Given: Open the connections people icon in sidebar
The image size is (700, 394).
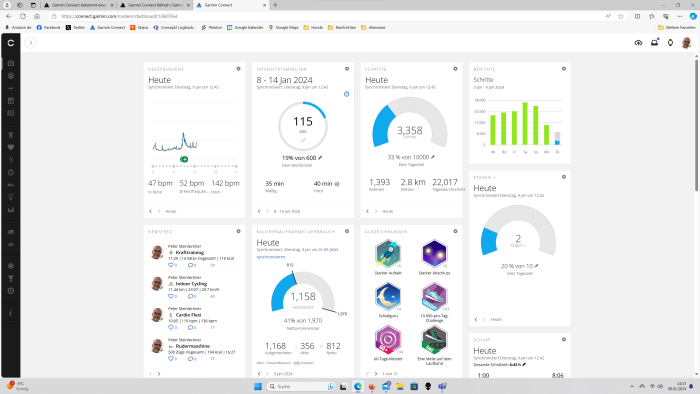Looking at the screenshot, I should [x=11, y=232].
